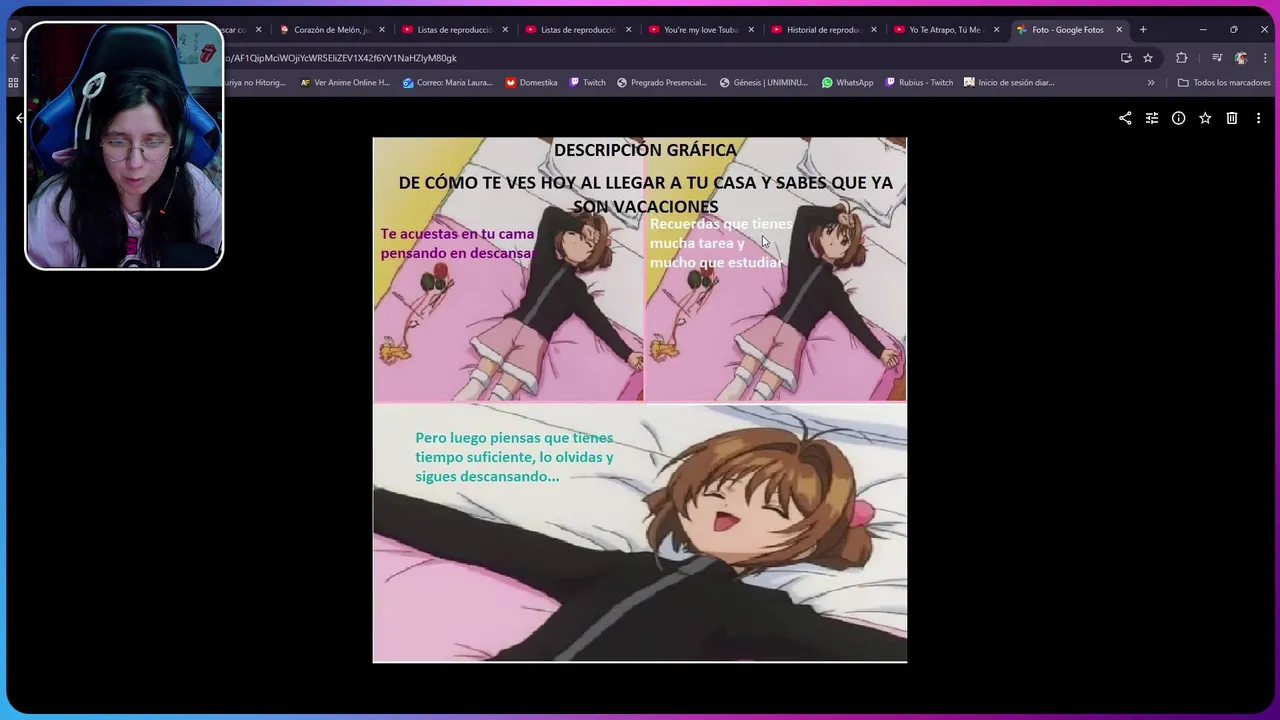
Task: Navigate back in browser
Action: (x=14, y=58)
